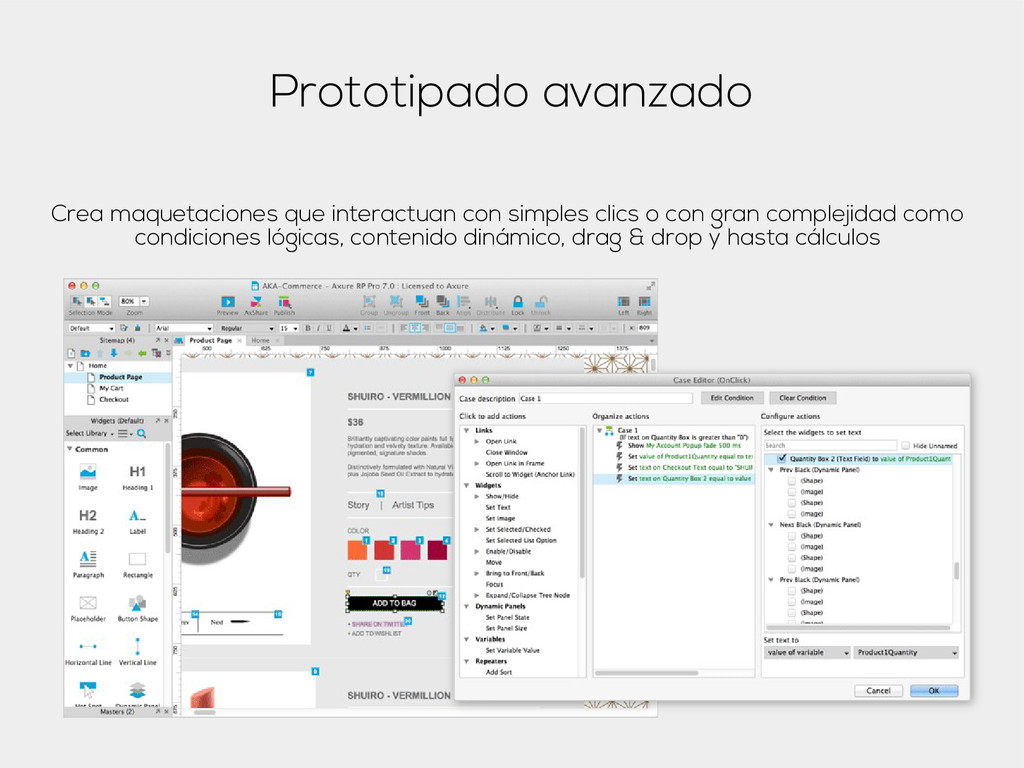Viewport: 1024px width, 768px height.
Task: Select the Label widget
Action: pos(137,520)
